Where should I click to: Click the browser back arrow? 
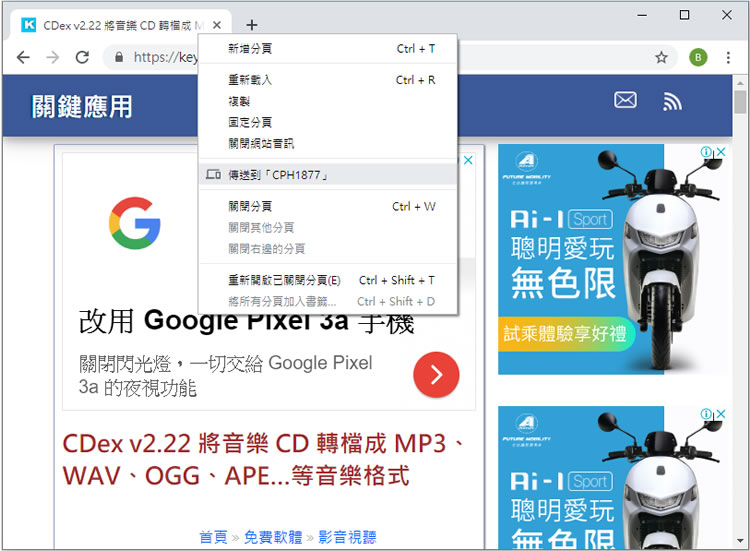coord(23,57)
